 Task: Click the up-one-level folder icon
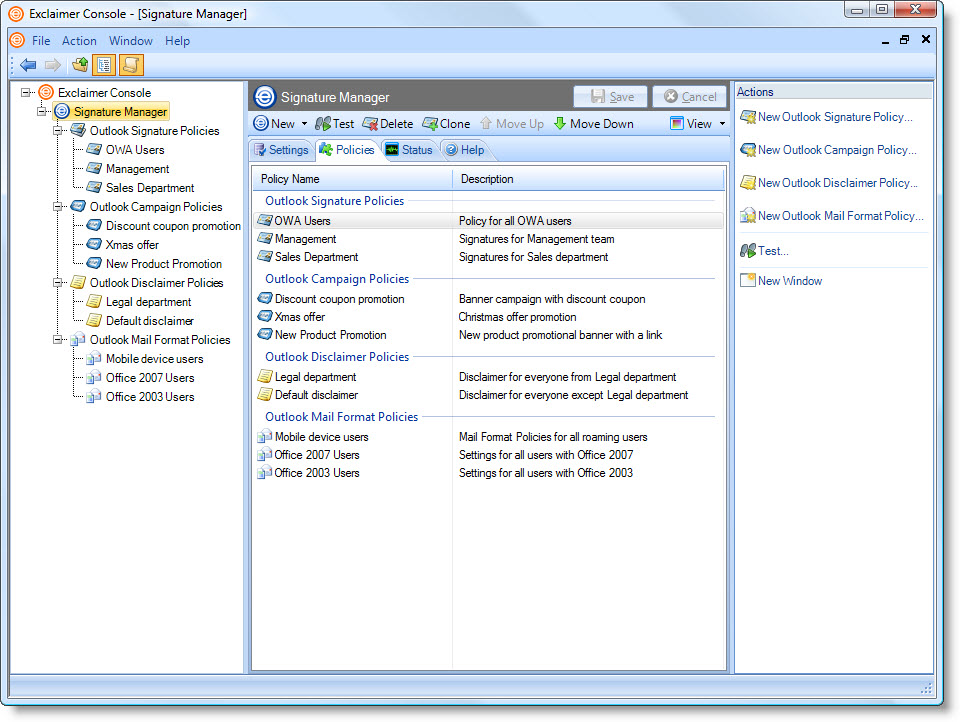80,65
